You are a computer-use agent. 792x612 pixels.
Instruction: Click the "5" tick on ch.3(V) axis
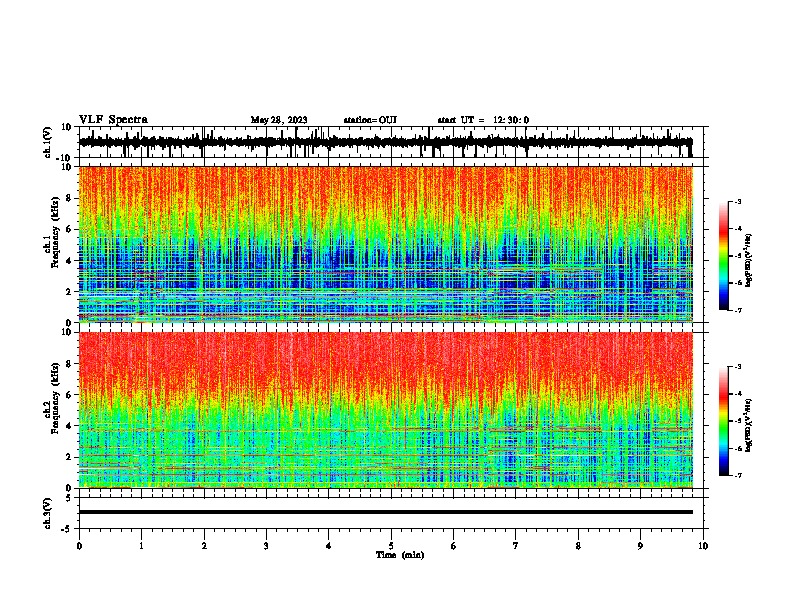(x=69, y=497)
